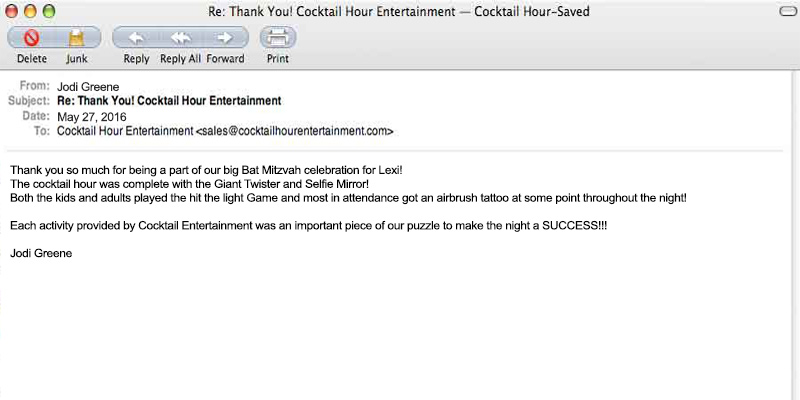This screenshot has width=800, height=400.
Task: Print the email using the printer icon
Action: pyautogui.click(x=278, y=38)
